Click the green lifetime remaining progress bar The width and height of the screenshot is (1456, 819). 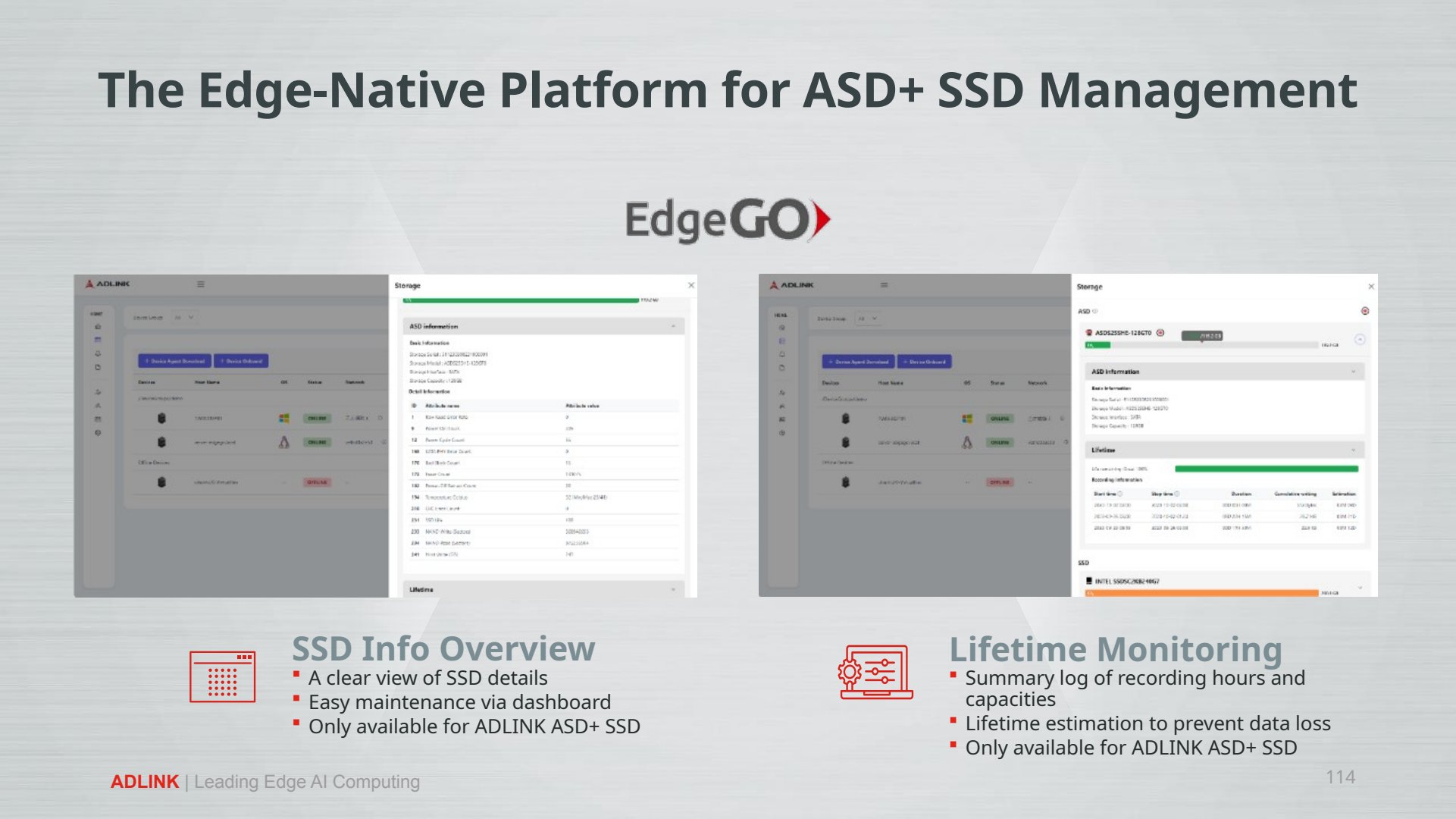[1267, 469]
